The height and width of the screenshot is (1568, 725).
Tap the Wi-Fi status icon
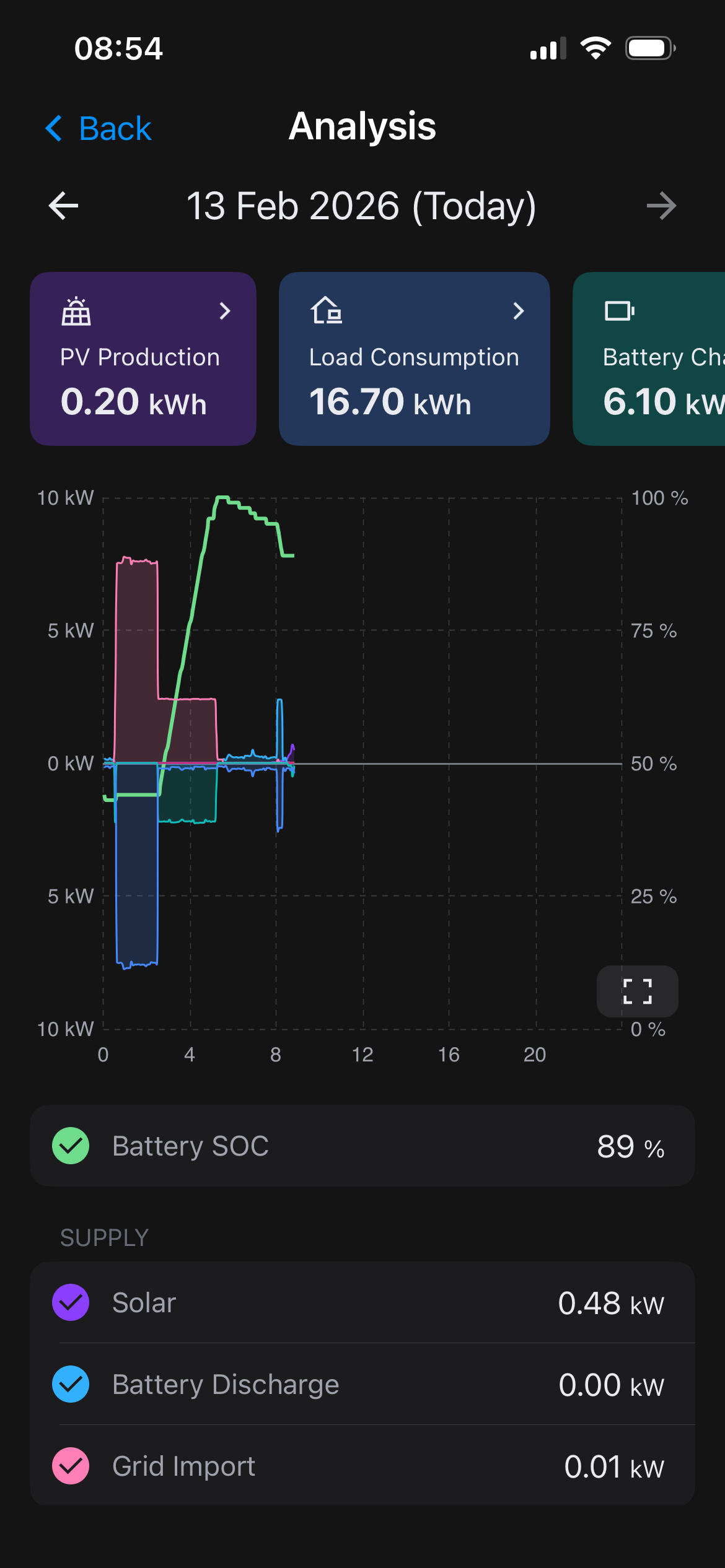click(595, 48)
